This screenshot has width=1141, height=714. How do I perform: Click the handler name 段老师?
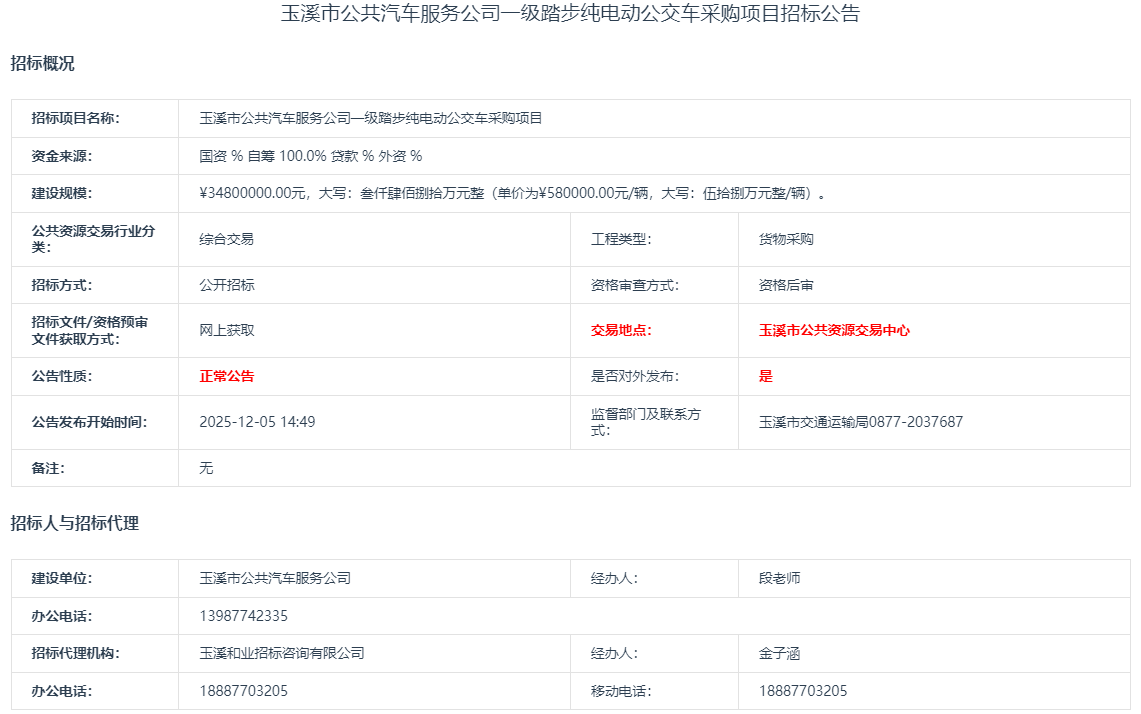click(x=779, y=578)
